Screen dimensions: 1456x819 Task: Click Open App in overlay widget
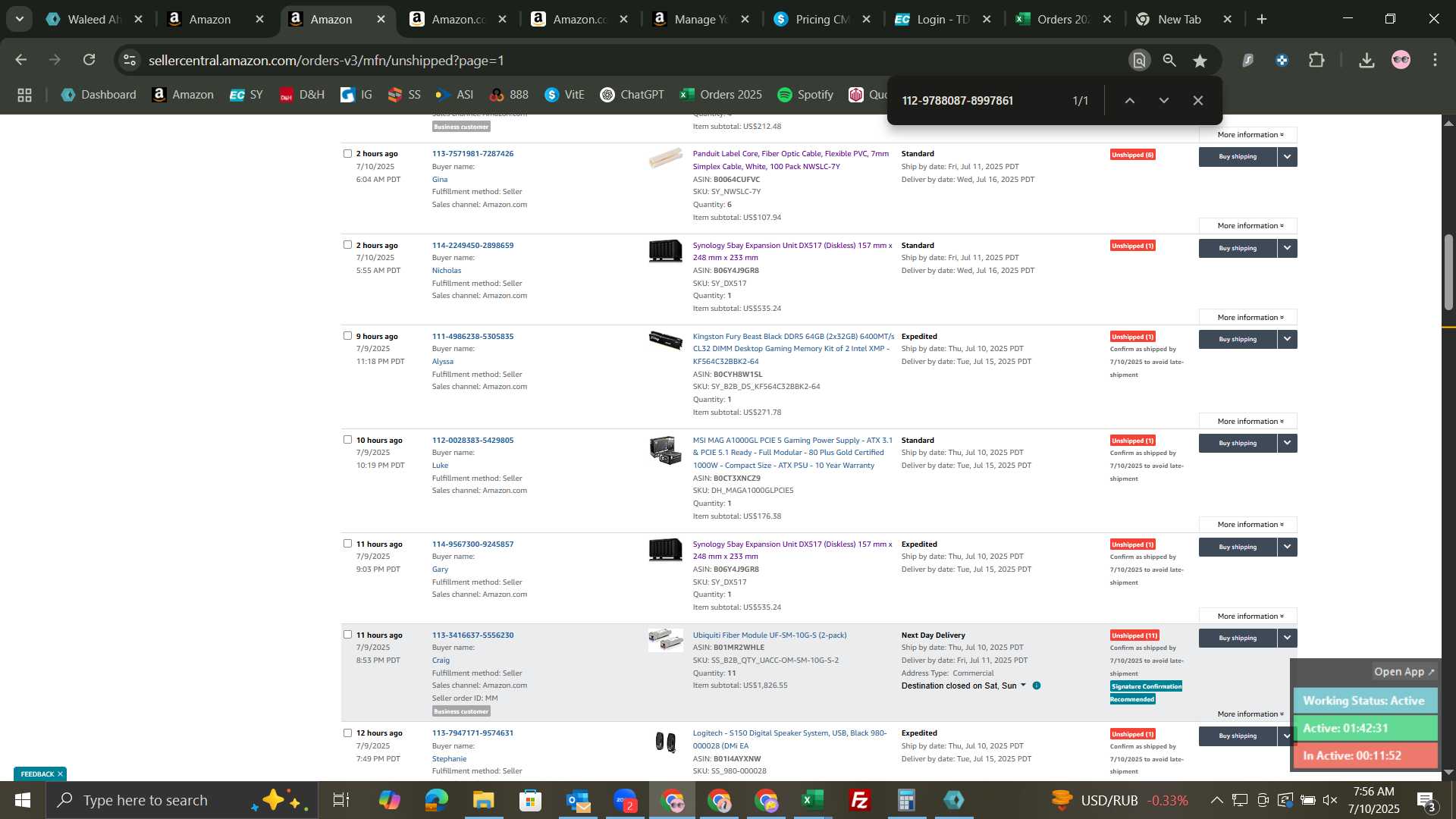pos(1404,672)
